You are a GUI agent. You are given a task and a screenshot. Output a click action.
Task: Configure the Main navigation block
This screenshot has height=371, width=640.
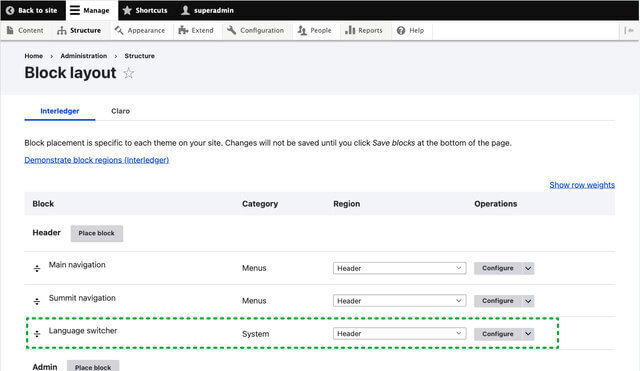click(x=498, y=268)
